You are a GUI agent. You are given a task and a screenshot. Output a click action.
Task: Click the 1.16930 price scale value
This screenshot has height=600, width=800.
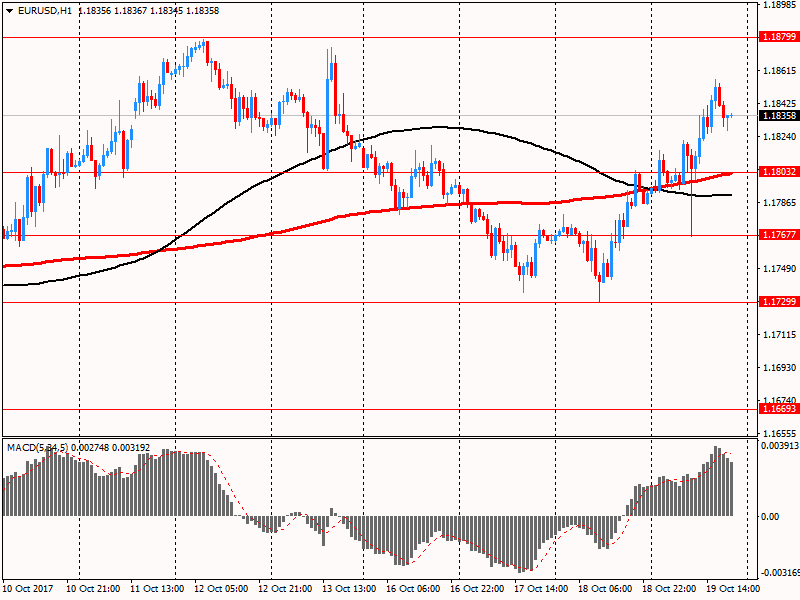780,368
